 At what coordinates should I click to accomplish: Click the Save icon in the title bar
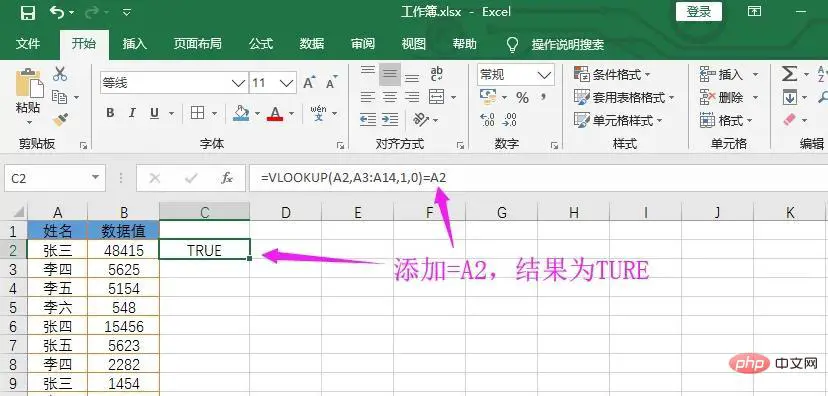[27, 13]
